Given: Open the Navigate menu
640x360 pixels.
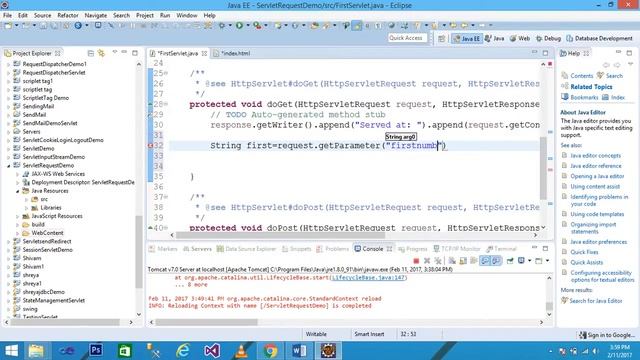Looking at the screenshot, I should [96, 15].
